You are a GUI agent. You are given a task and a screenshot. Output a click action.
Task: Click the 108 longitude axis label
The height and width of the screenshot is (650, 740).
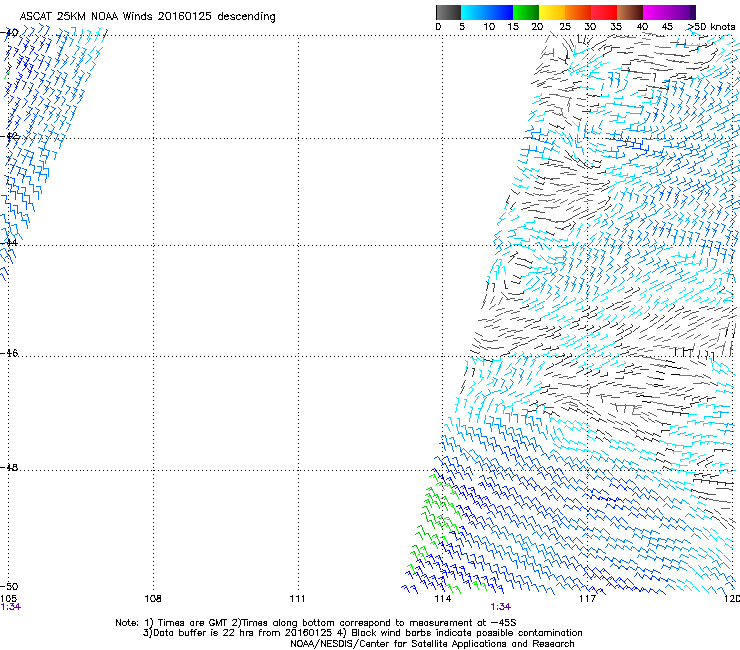click(153, 599)
